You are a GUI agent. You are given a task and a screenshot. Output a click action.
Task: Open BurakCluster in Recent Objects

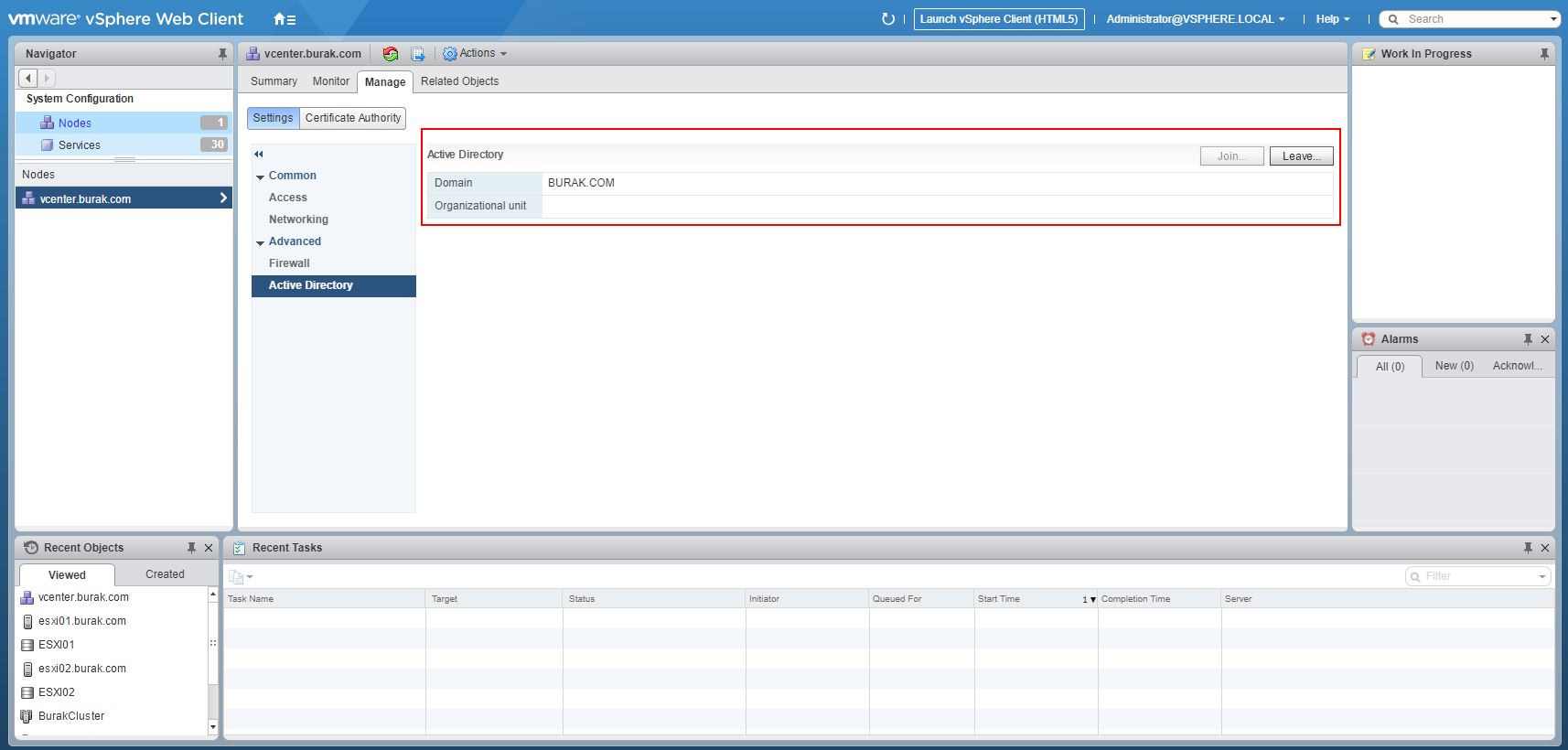(x=71, y=716)
